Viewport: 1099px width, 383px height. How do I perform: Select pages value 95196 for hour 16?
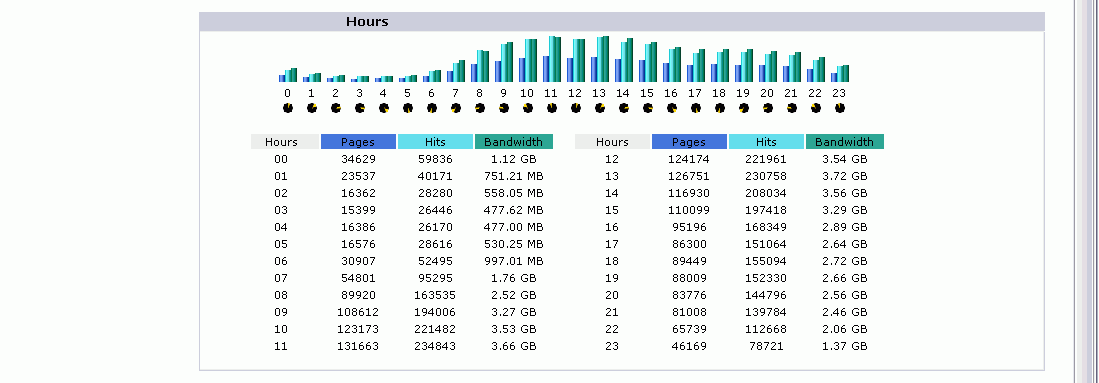(689, 227)
